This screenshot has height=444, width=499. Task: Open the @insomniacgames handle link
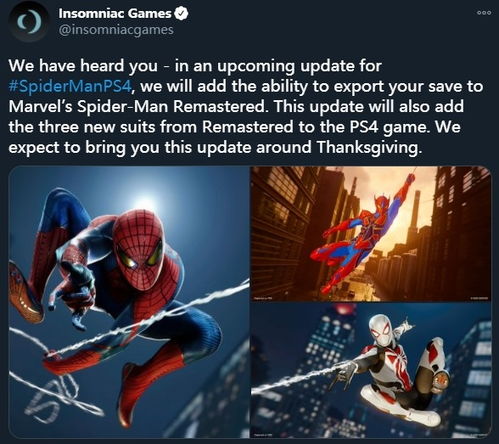click(x=116, y=30)
